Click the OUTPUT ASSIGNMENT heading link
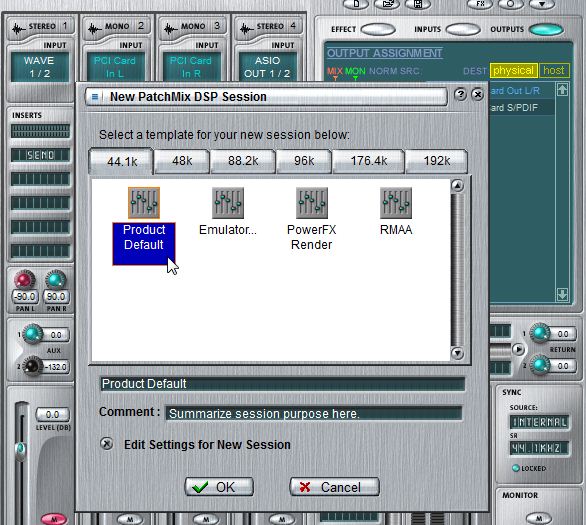586x525 pixels. pyautogui.click(x=385, y=53)
